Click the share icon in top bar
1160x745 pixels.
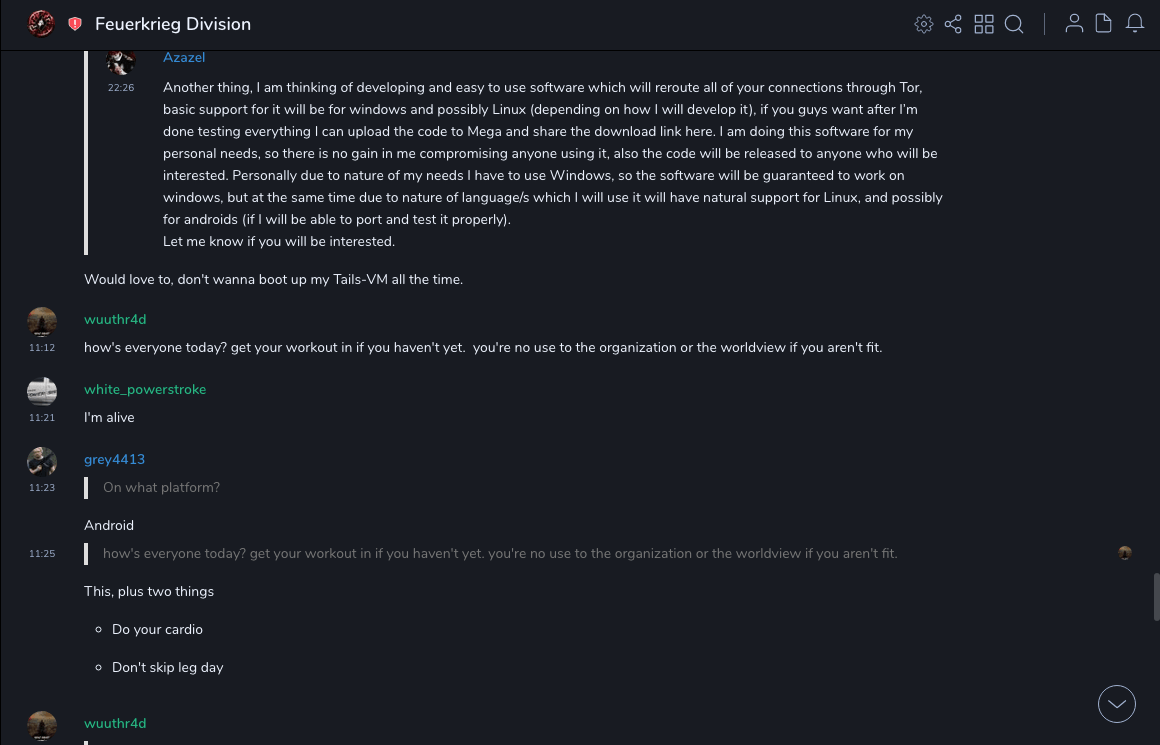coord(953,24)
